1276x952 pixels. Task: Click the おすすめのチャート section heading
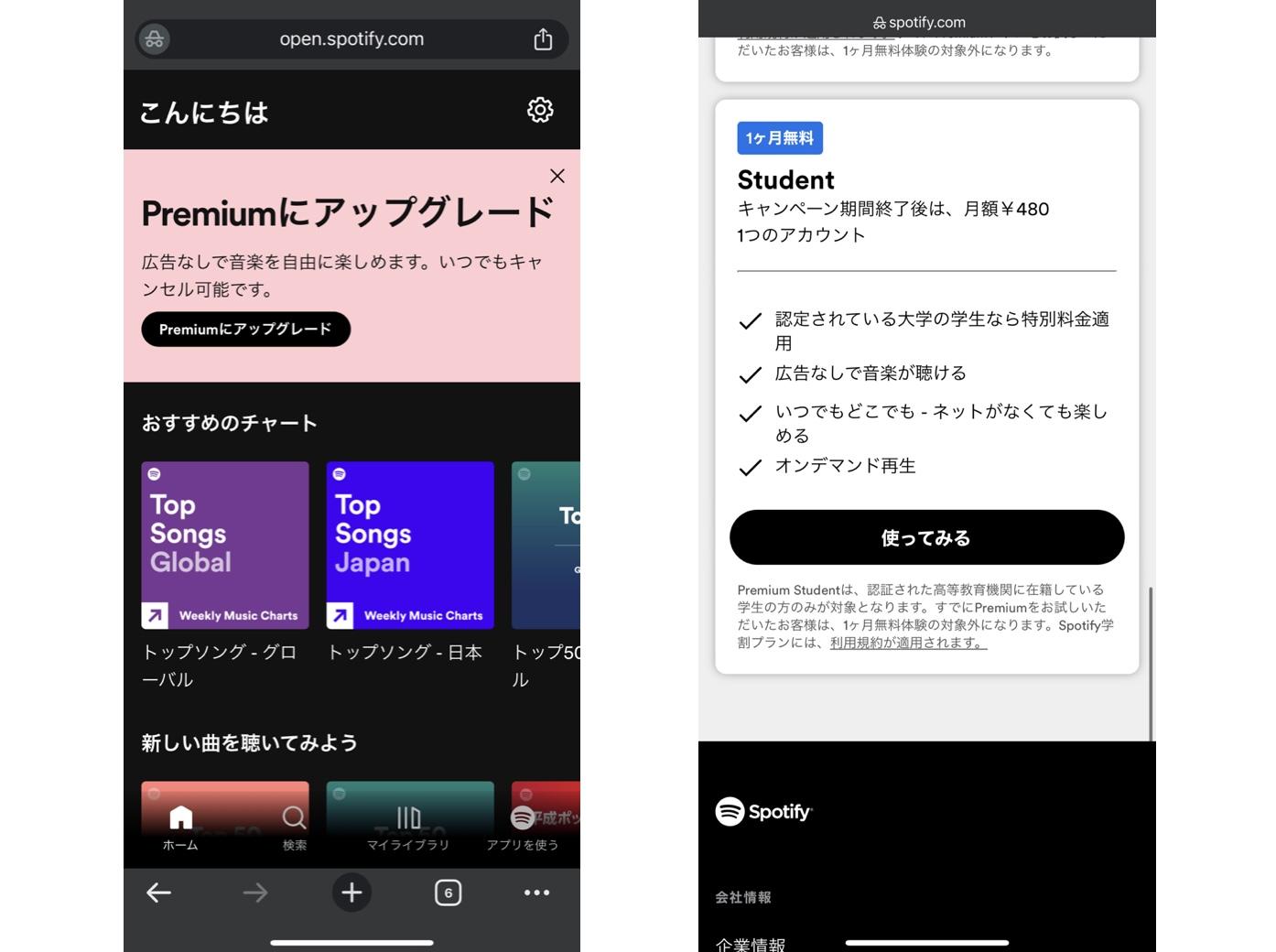pos(230,423)
